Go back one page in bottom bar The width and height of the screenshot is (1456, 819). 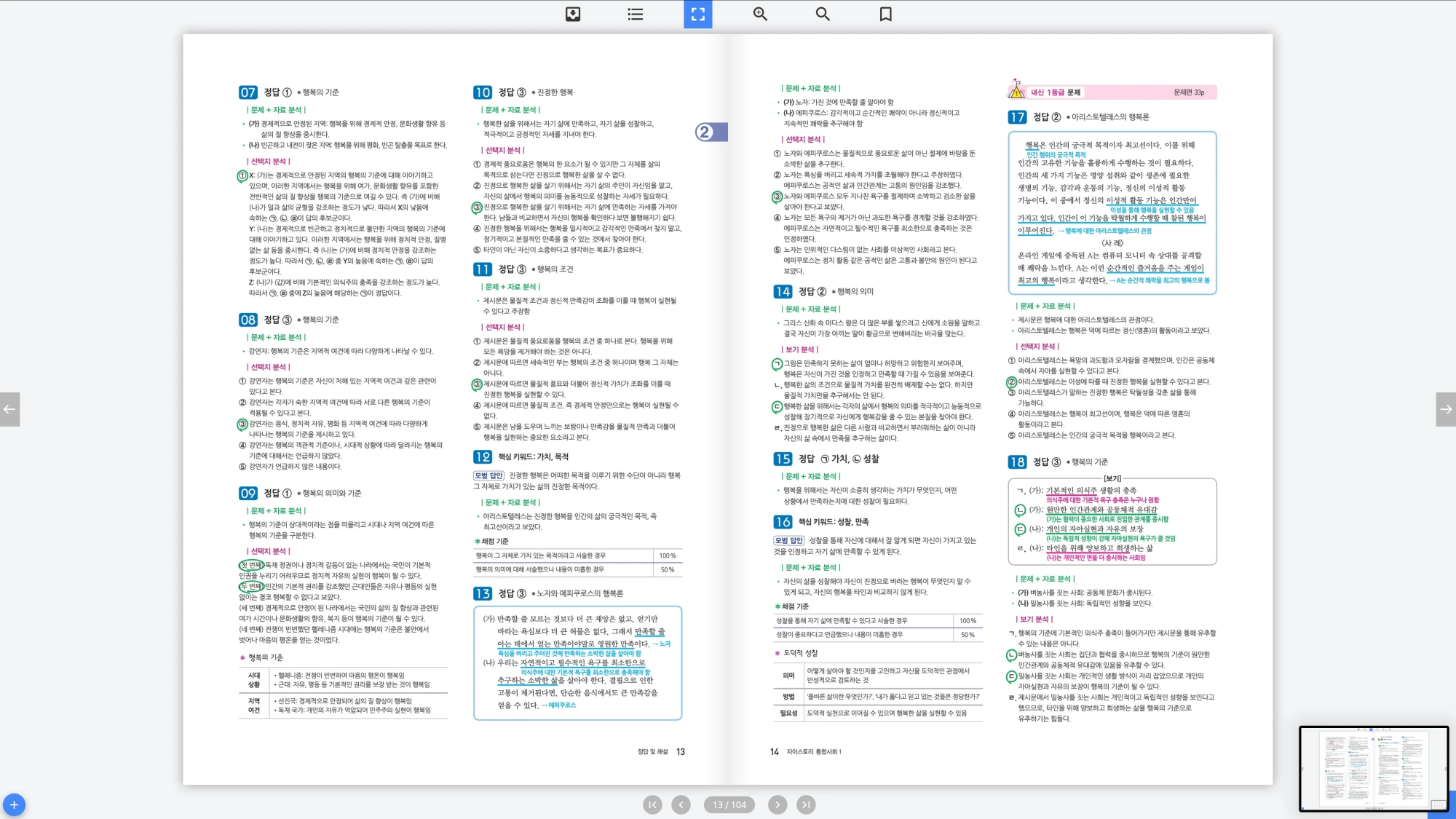(681, 804)
